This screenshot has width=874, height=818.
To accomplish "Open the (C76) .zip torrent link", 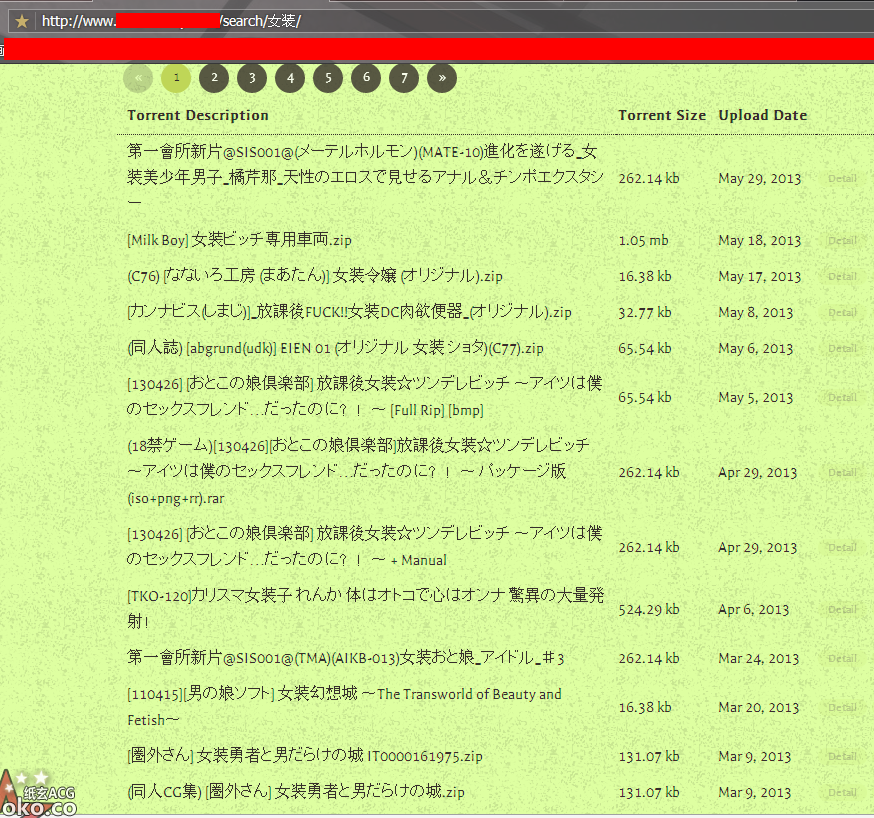I will pos(315,276).
